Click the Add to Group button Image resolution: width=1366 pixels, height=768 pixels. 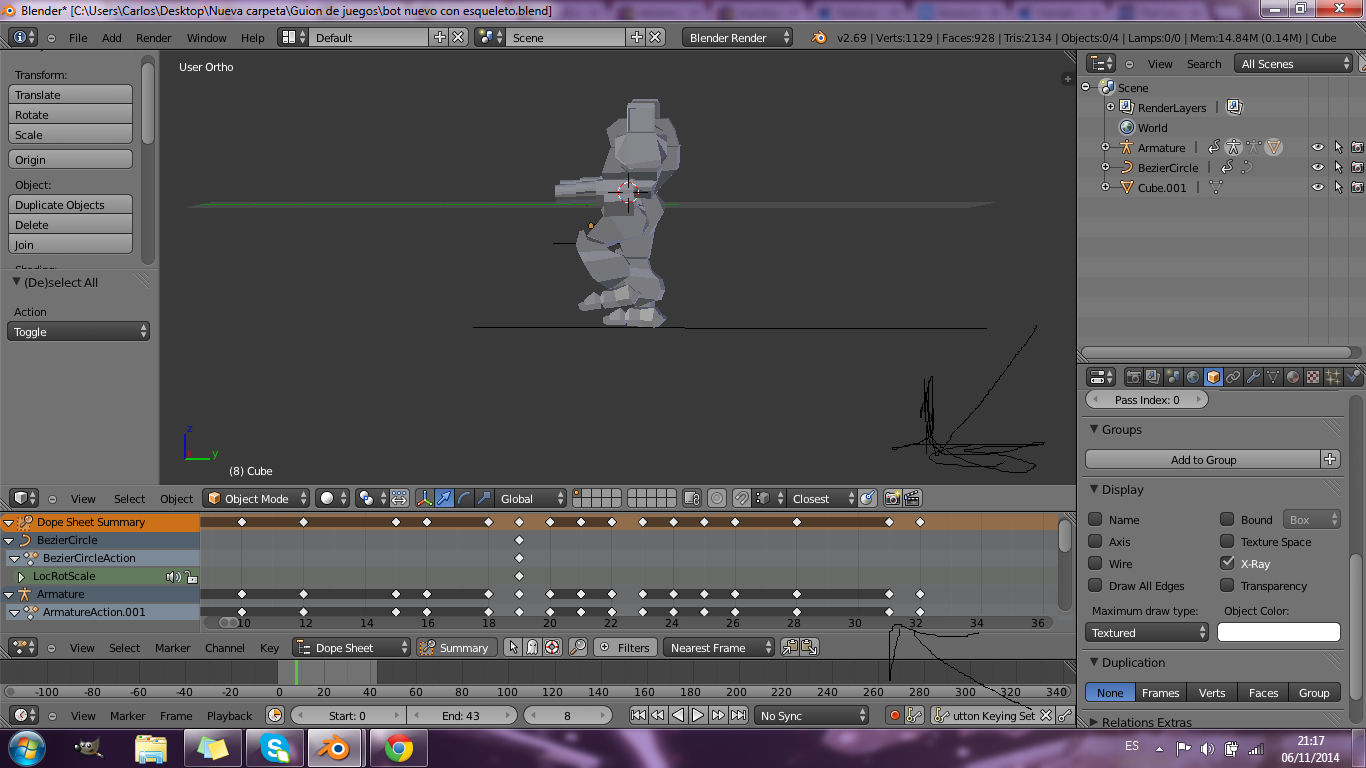[x=1203, y=460]
